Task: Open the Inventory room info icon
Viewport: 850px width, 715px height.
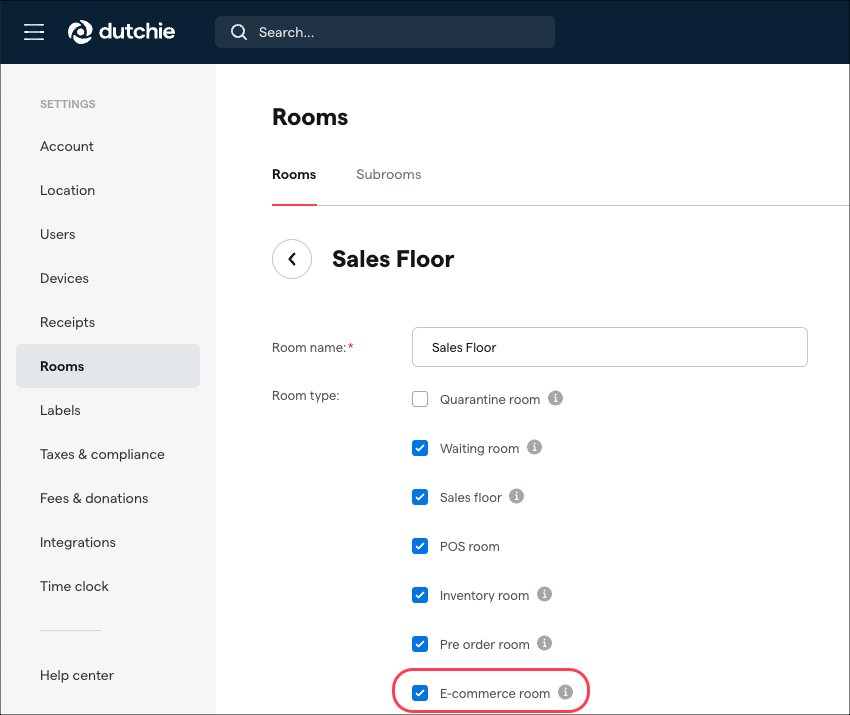Action: click(544, 594)
